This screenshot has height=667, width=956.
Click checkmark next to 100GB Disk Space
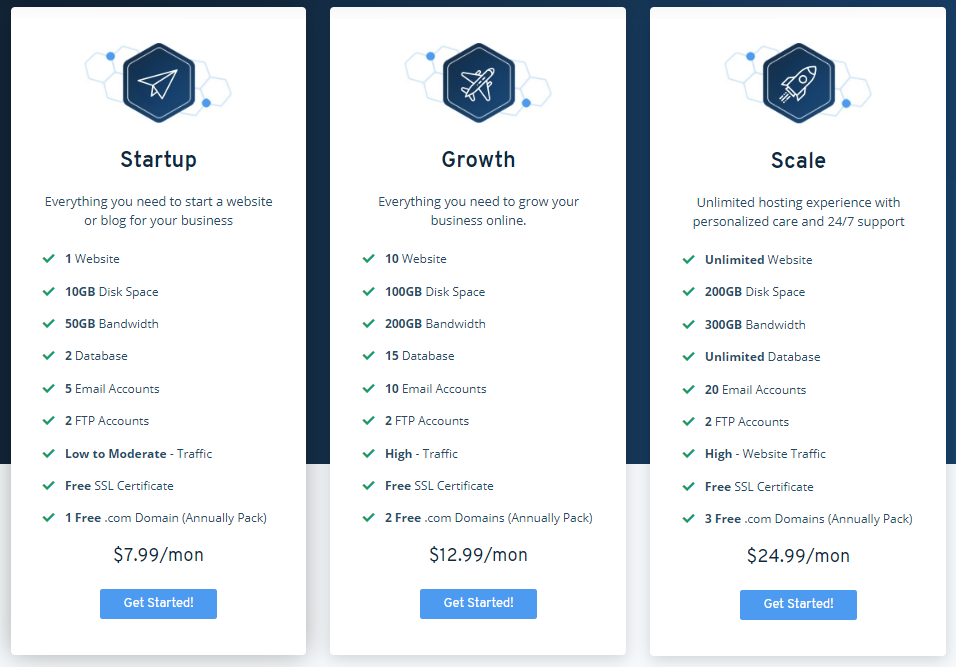(x=368, y=291)
